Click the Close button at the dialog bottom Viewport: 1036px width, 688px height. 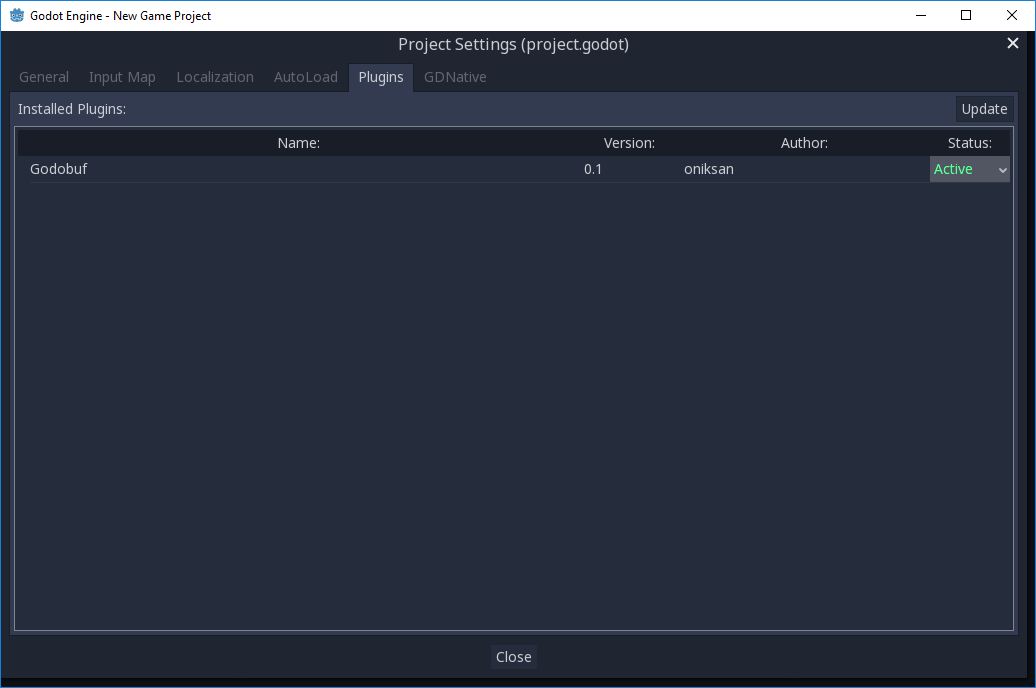pos(513,657)
